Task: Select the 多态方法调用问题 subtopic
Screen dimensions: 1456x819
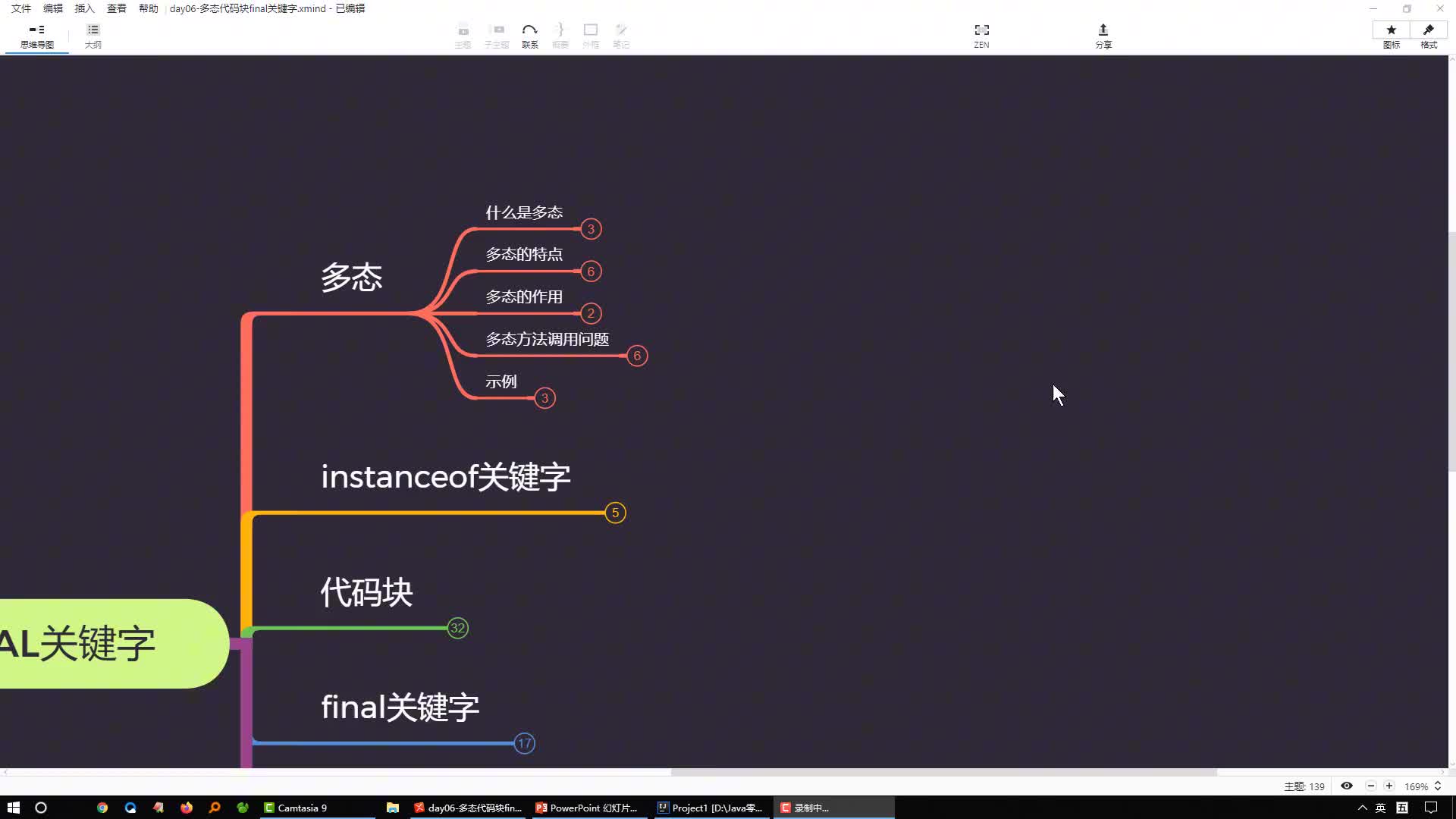Action: tap(547, 339)
